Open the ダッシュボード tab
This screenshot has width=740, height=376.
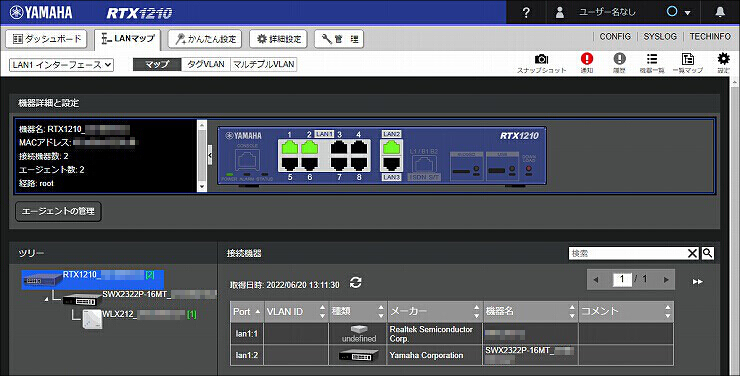point(46,39)
